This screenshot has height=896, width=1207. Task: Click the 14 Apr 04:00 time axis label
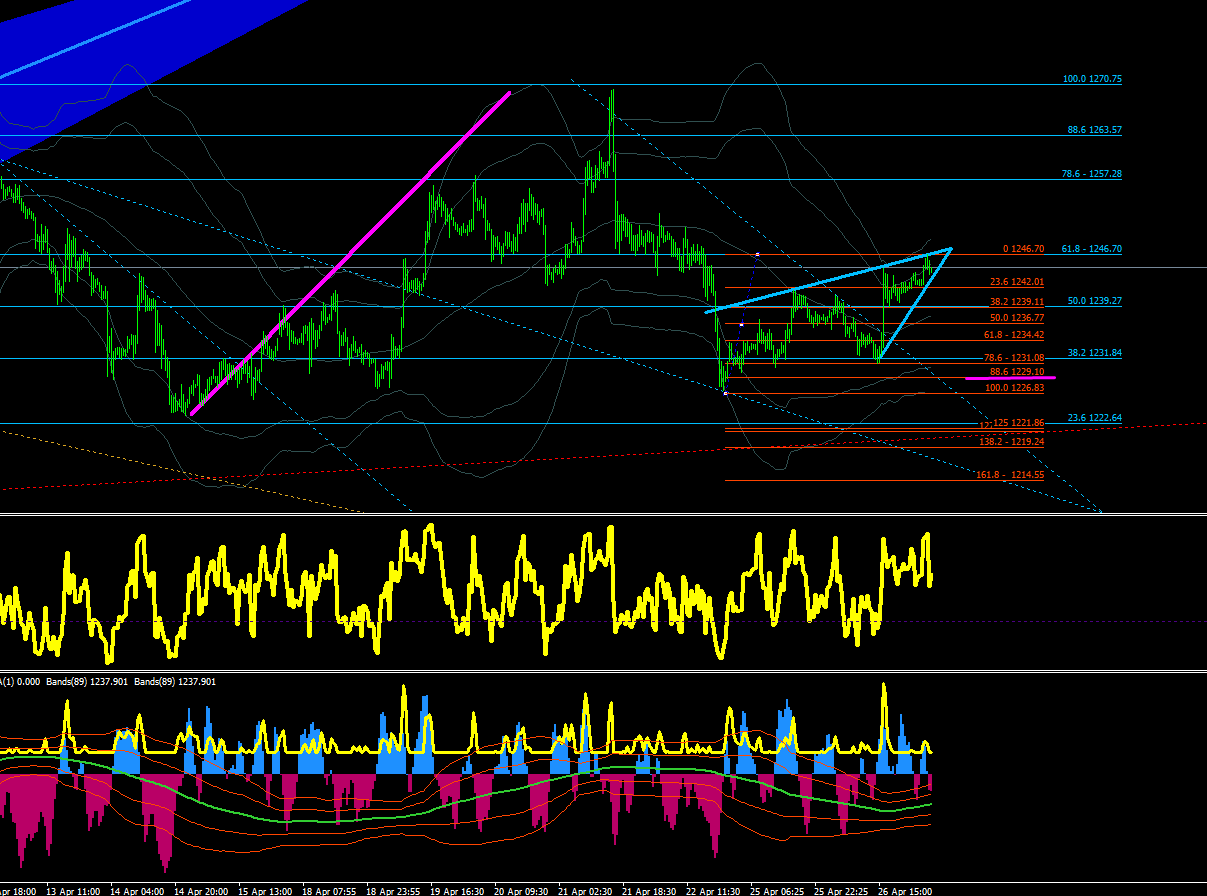click(138, 890)
